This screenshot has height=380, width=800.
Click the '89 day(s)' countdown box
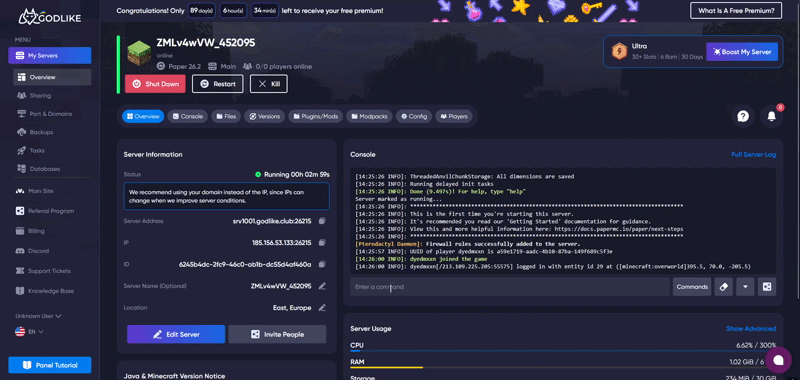pos(201,10)
